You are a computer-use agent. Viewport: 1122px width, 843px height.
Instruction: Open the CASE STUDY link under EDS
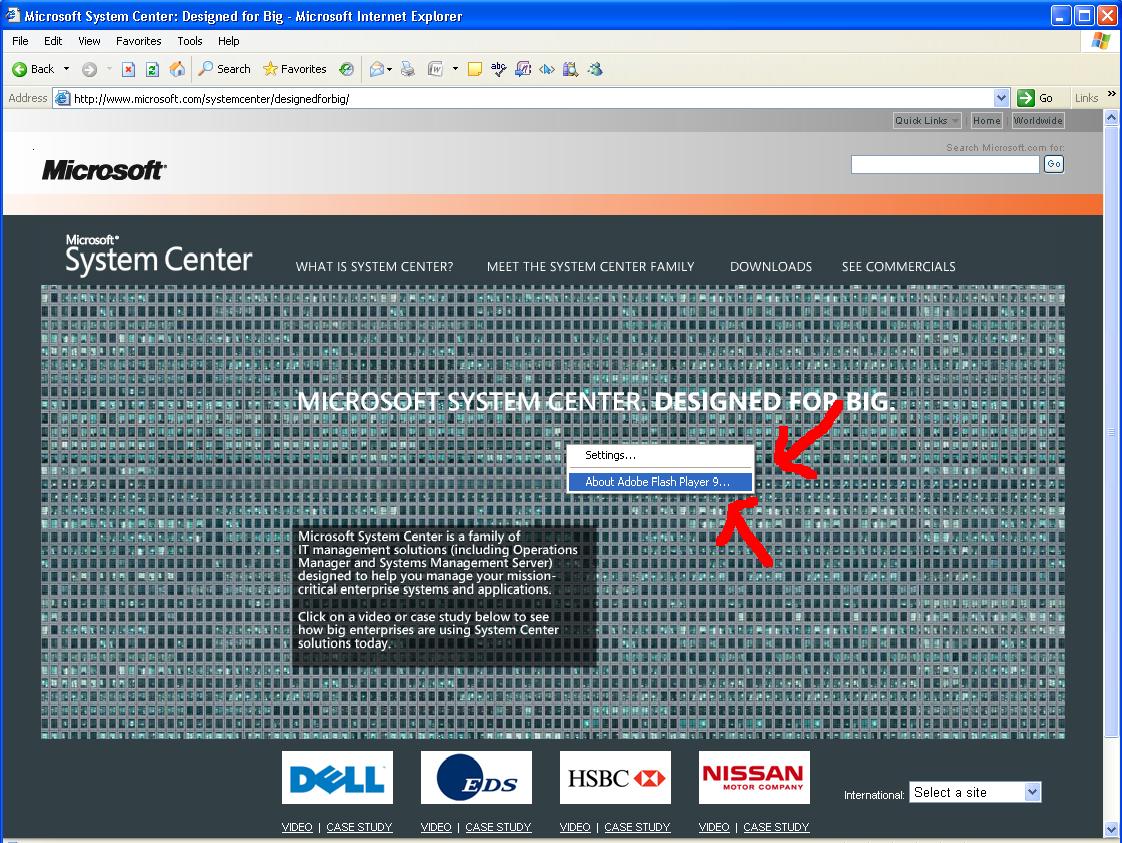498,827
